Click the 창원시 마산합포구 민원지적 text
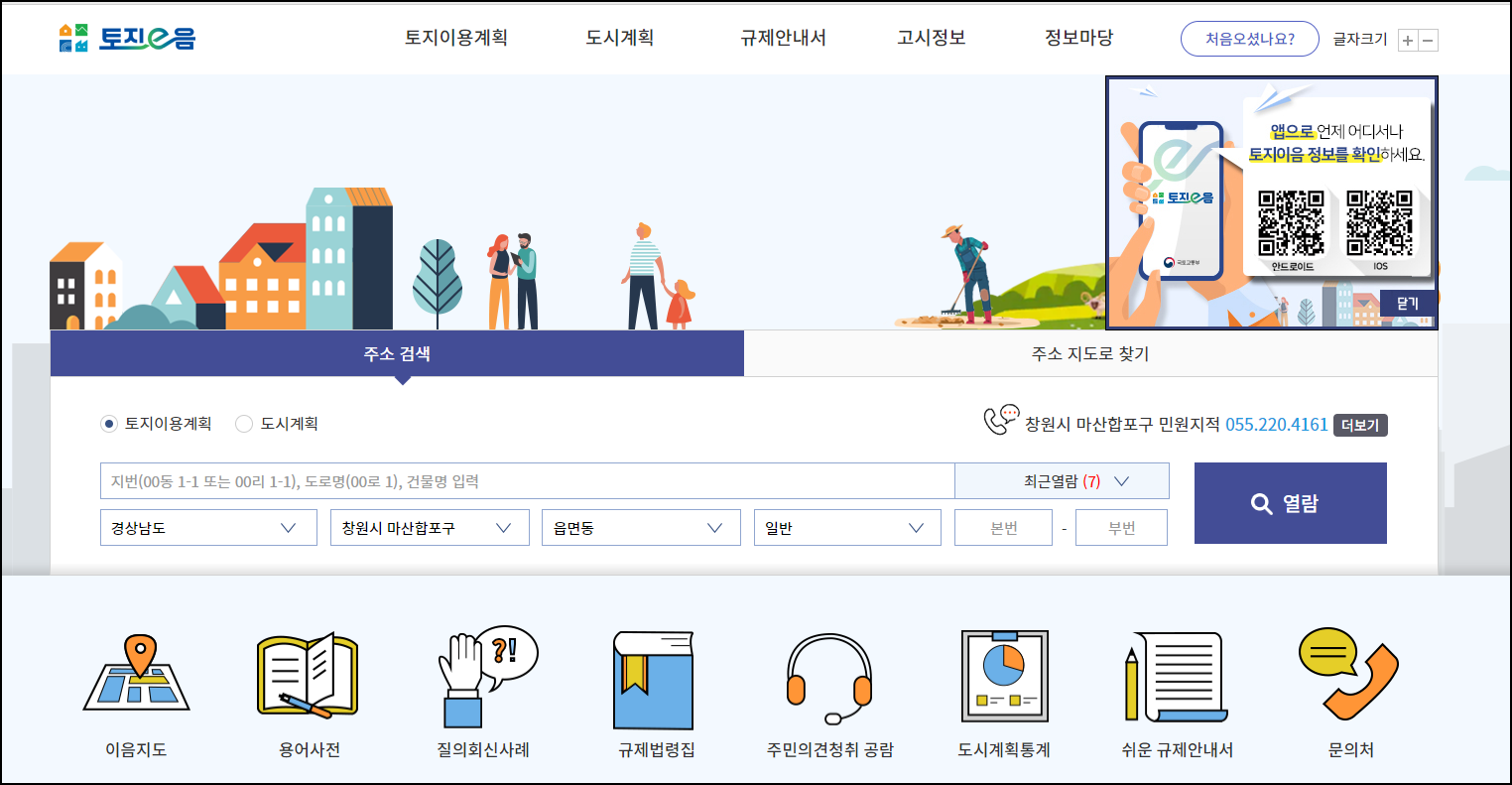 pos(1122,425)
